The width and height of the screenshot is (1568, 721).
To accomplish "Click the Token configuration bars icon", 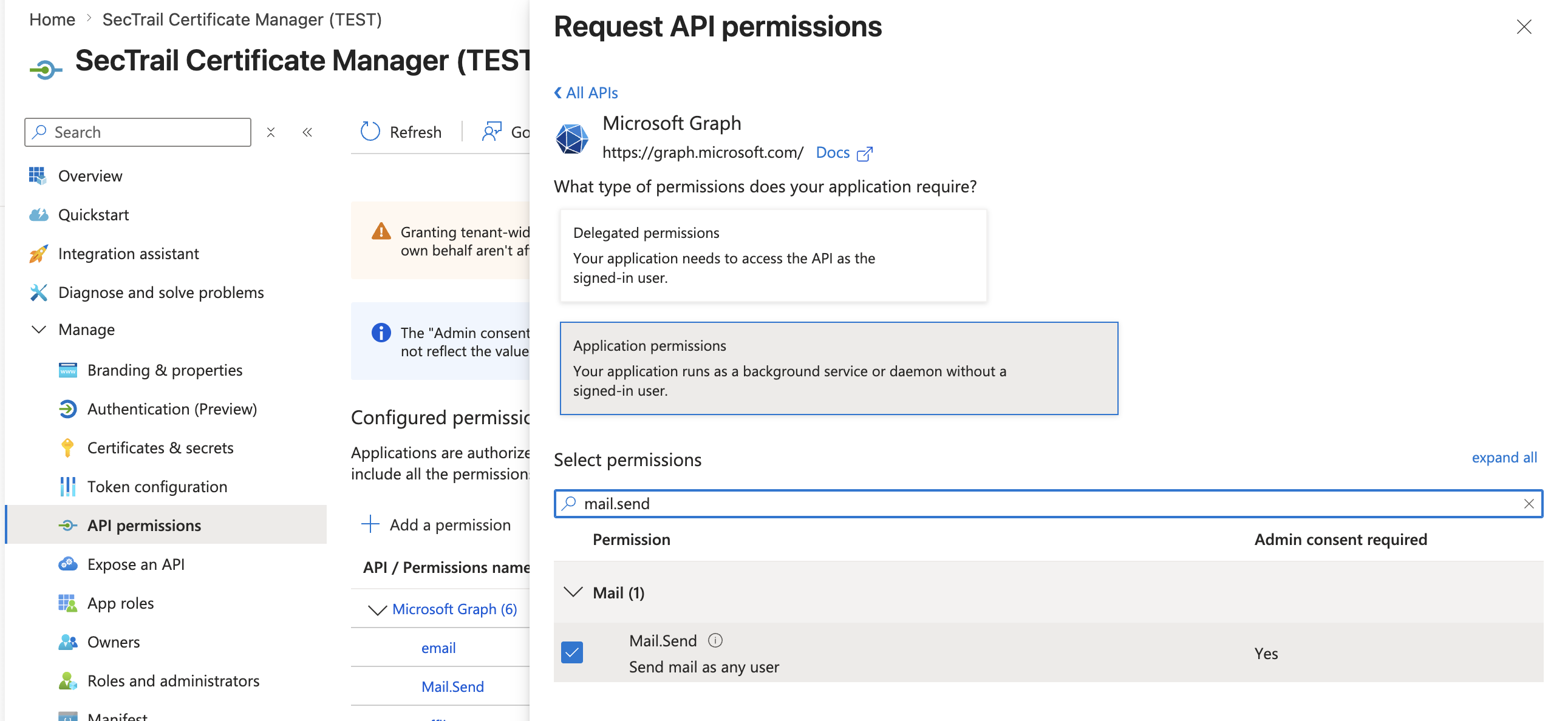I will pos(67,487).
